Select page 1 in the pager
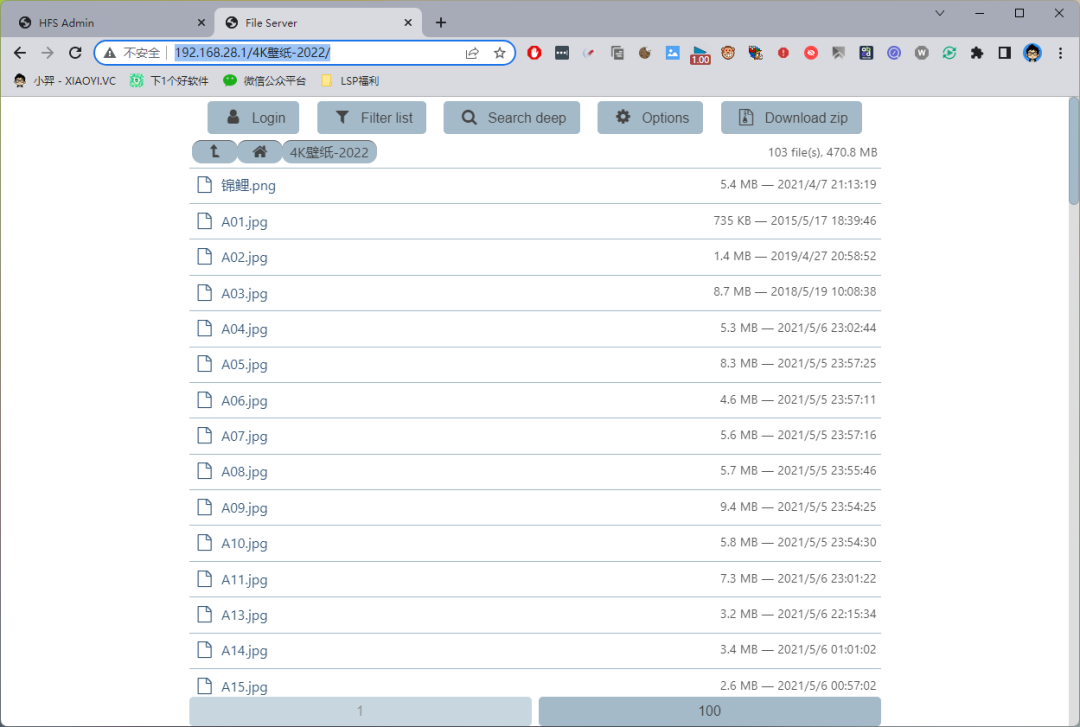 click(x=360, y=711)
